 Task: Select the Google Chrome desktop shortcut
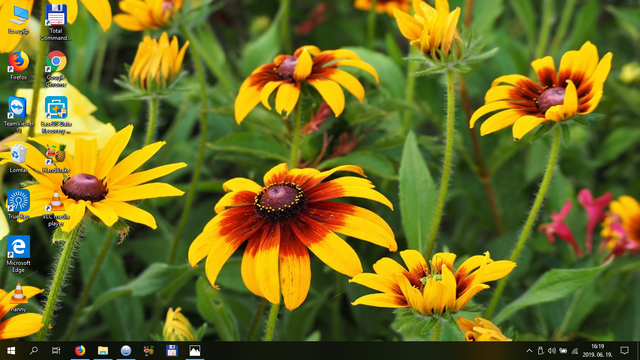point(56,69)
